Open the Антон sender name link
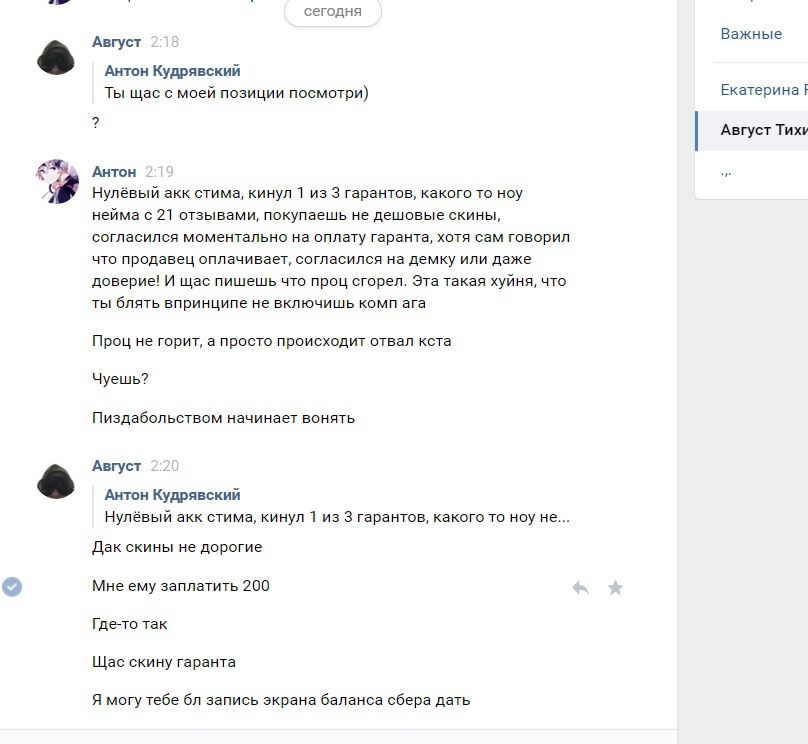The height and width of the screenshot is (744, 808). [x=114, y=172]
